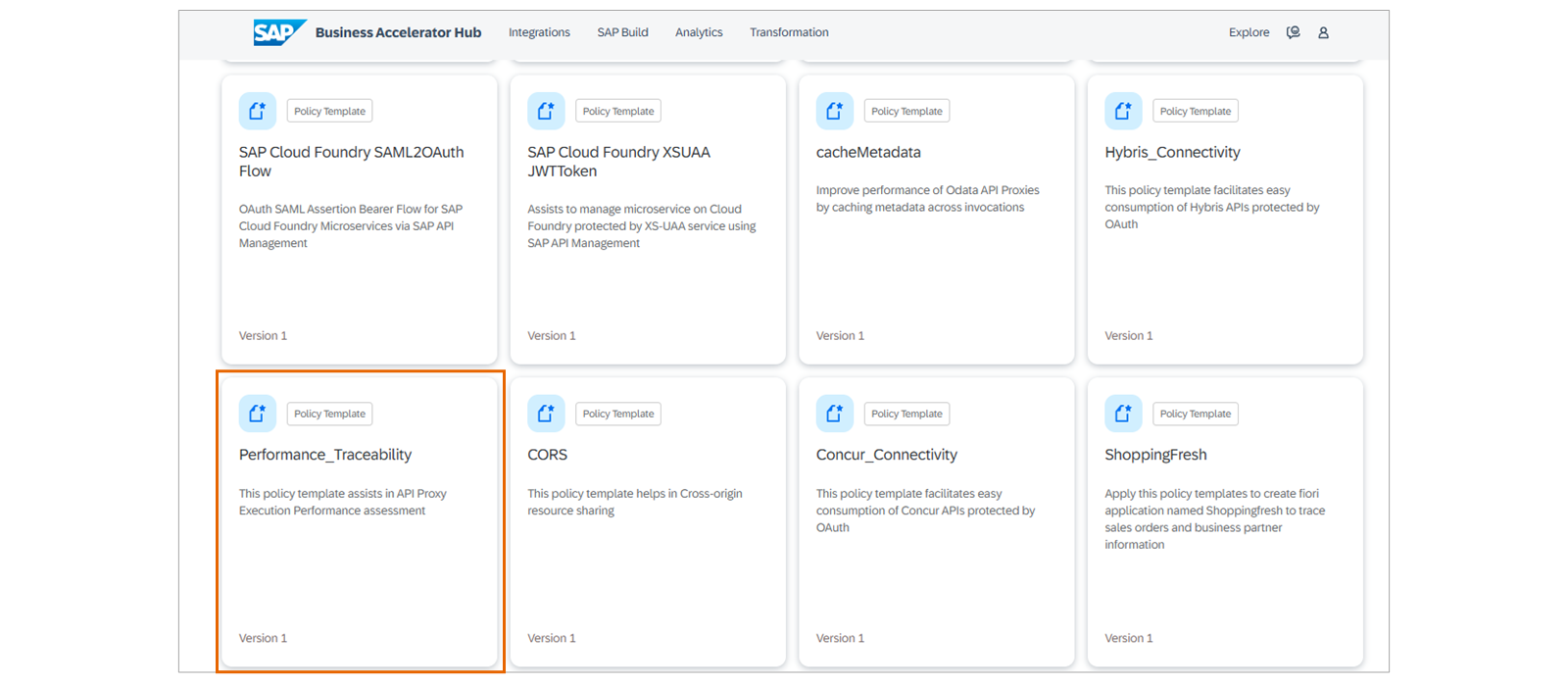Click Version 1 on ShoppingFresh card
The image size is (1568, 684).
point(1129,638)
